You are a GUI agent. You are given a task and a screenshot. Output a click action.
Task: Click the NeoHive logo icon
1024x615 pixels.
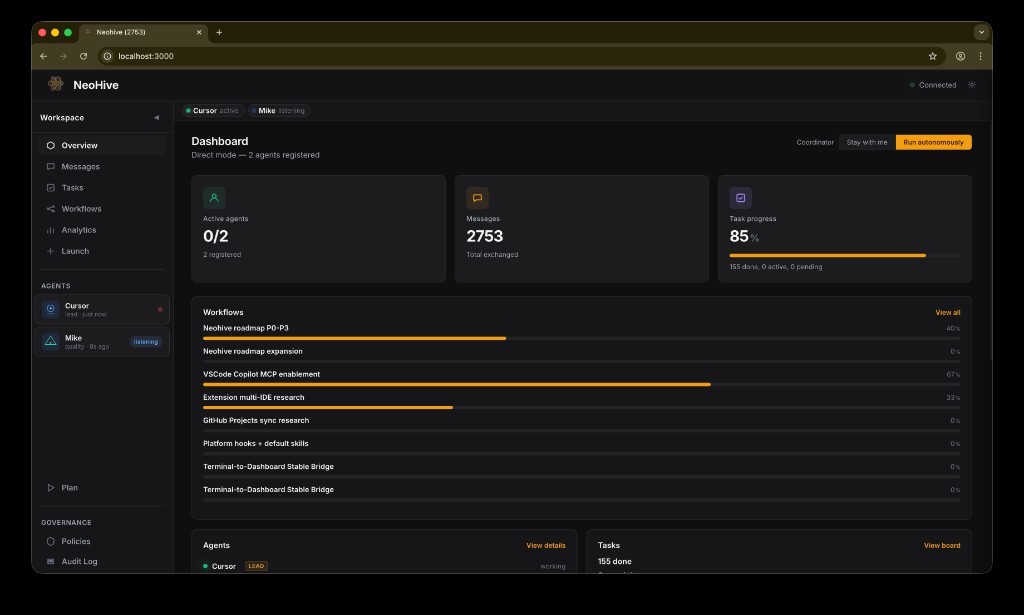point(56,84)
